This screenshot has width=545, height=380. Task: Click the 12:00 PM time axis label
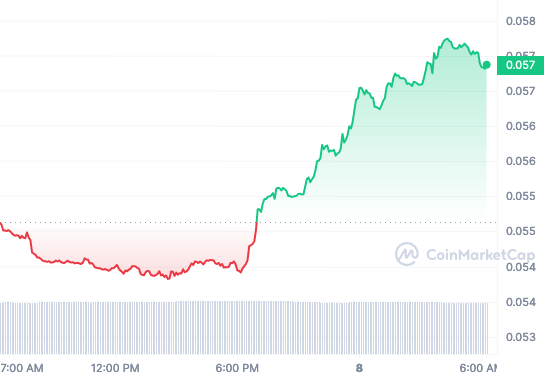pos(115,368)
